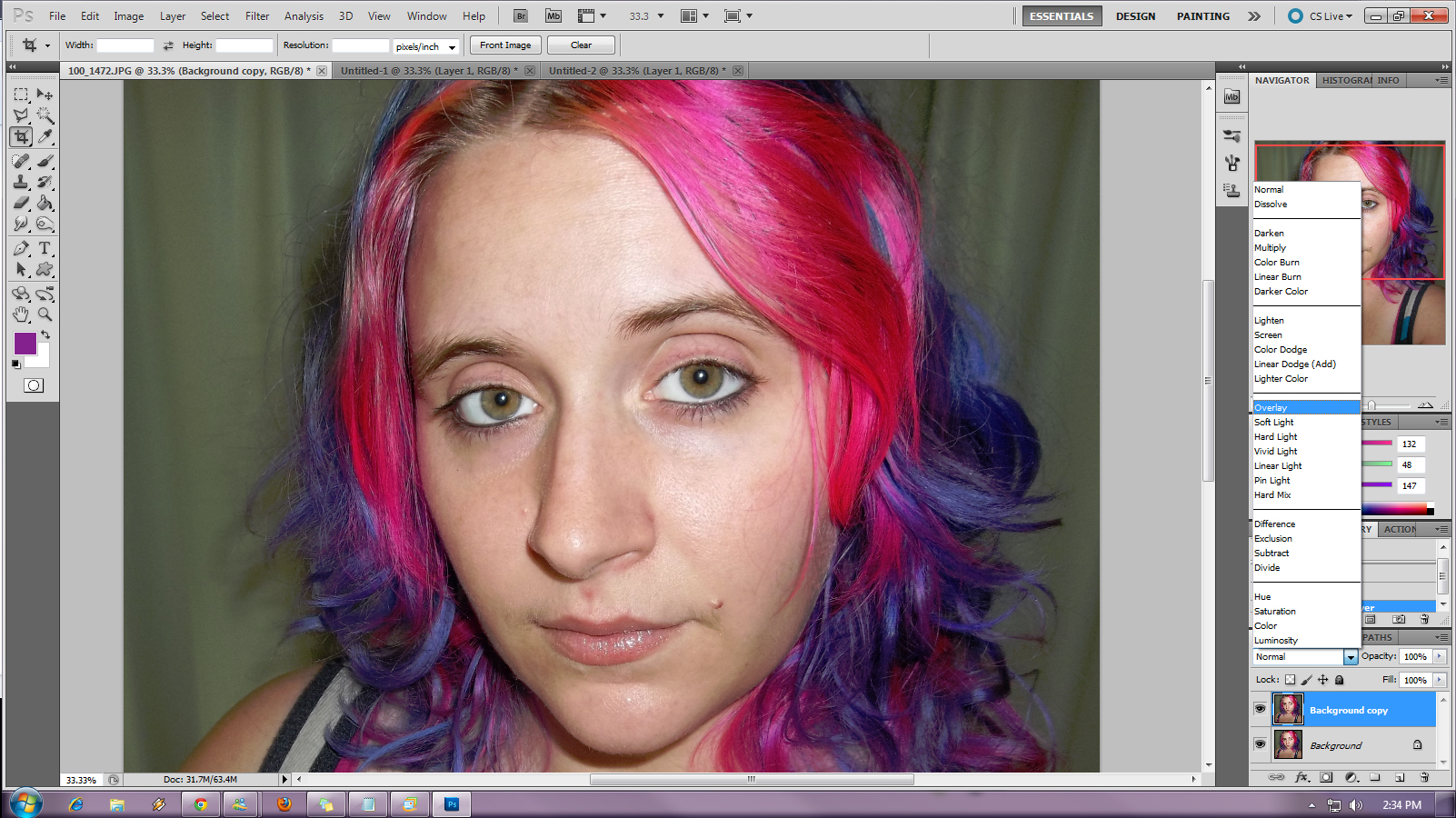The width and height of the screenshot is (1456, 818).
Task: Activate the Paint Bucket tool
Action: pos(45,203)
